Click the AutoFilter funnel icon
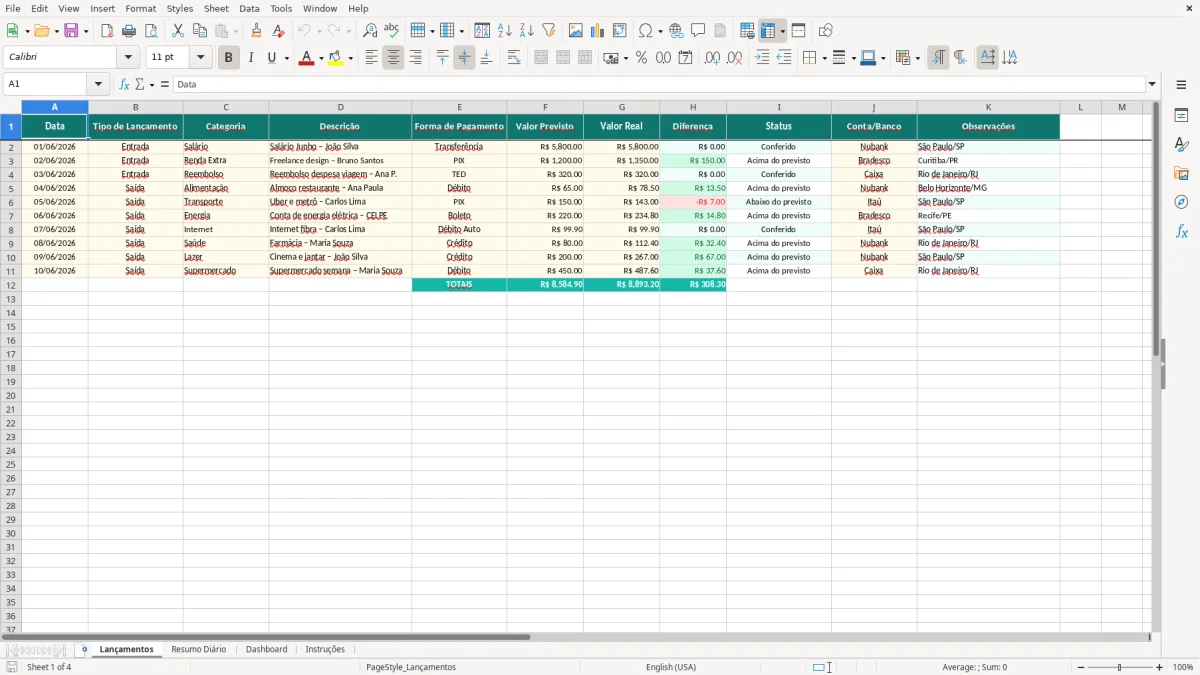 tap(549, 31)
